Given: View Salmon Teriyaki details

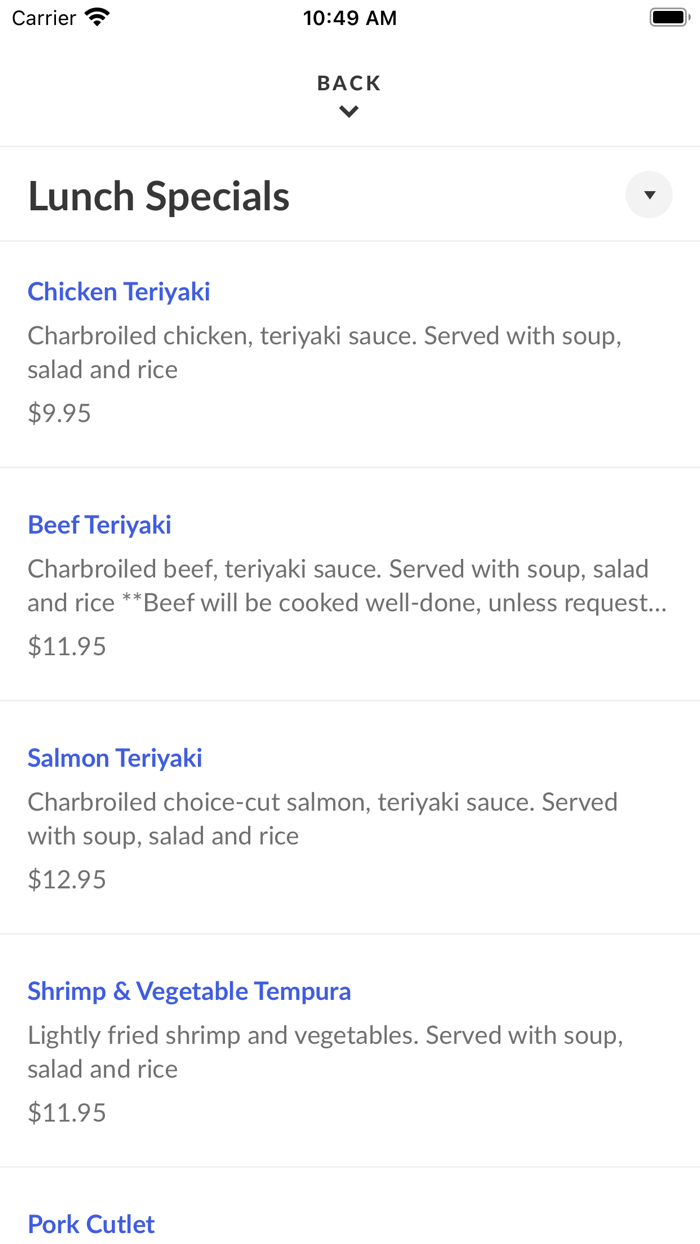Looking at the screenshot, I should [x=114, y=758].
